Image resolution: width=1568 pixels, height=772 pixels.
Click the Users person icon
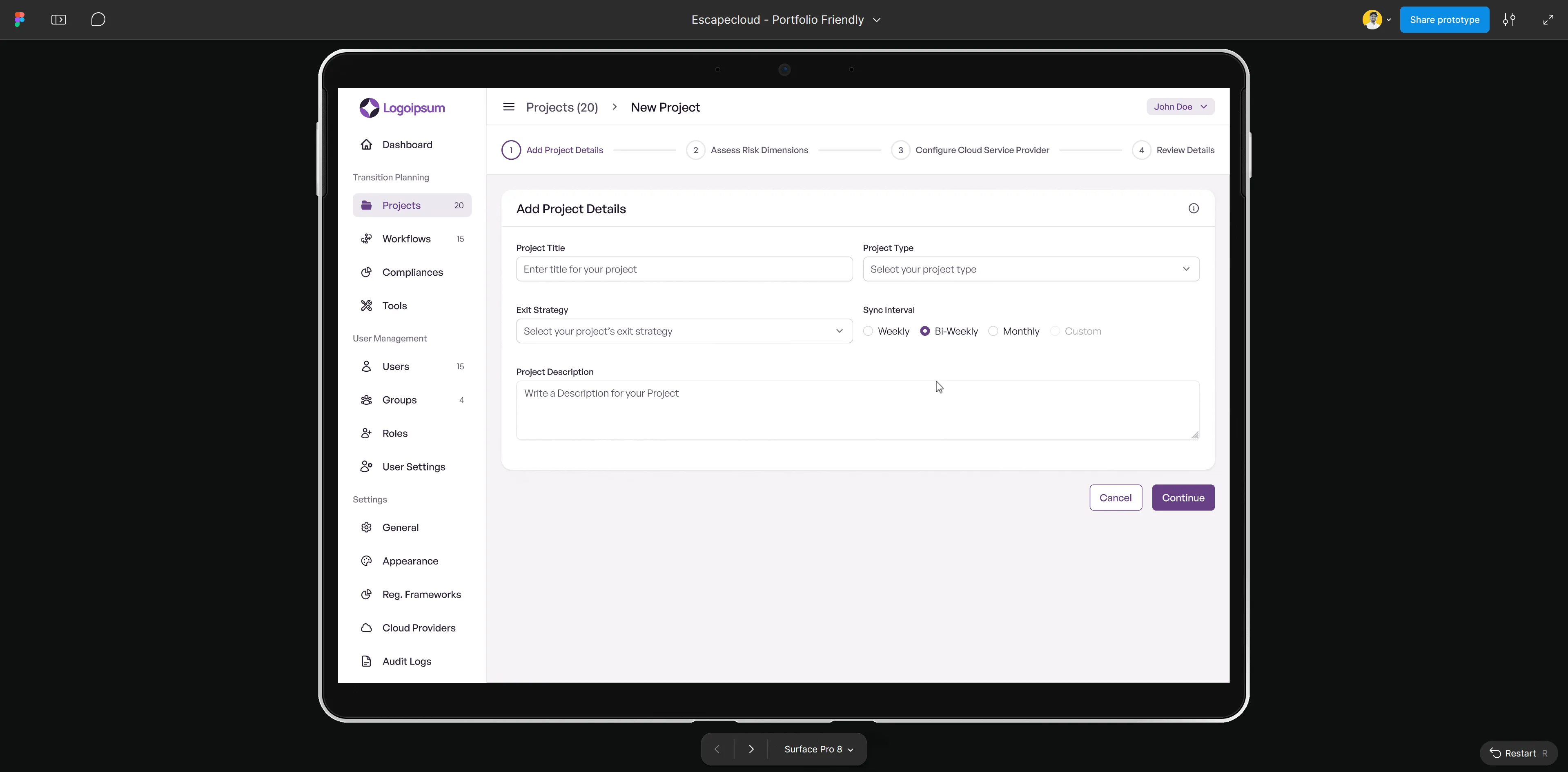click(x=366, y=366)
